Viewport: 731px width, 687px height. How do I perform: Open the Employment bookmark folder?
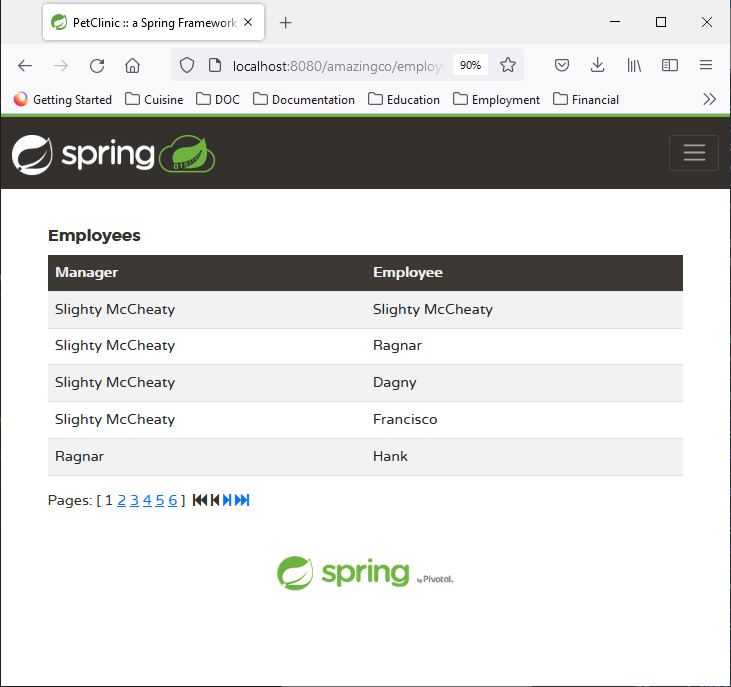[x=497, y=100]
